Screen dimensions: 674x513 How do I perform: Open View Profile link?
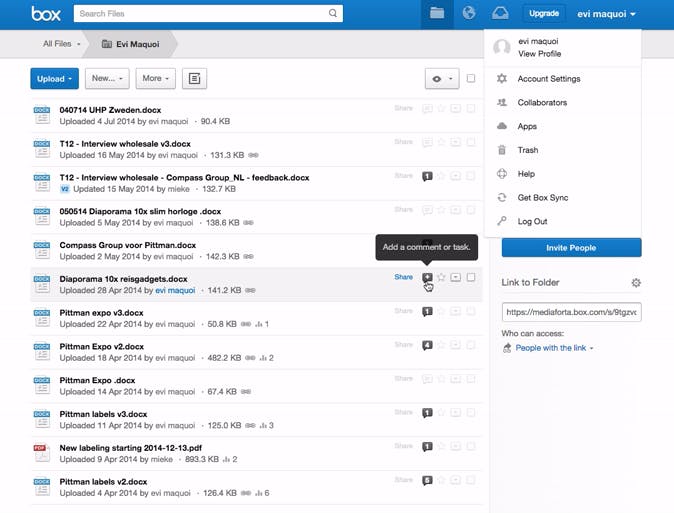[x=539, y=54]
